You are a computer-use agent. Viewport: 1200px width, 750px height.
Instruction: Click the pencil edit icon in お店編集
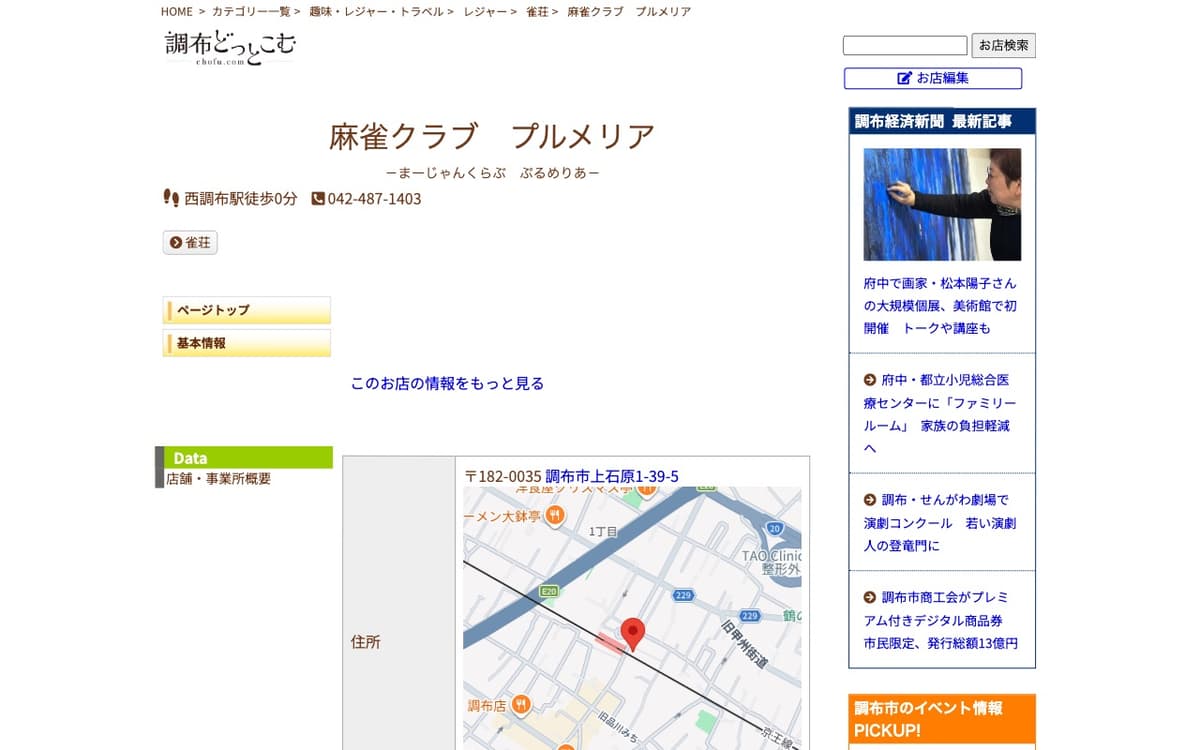point(905,78)
